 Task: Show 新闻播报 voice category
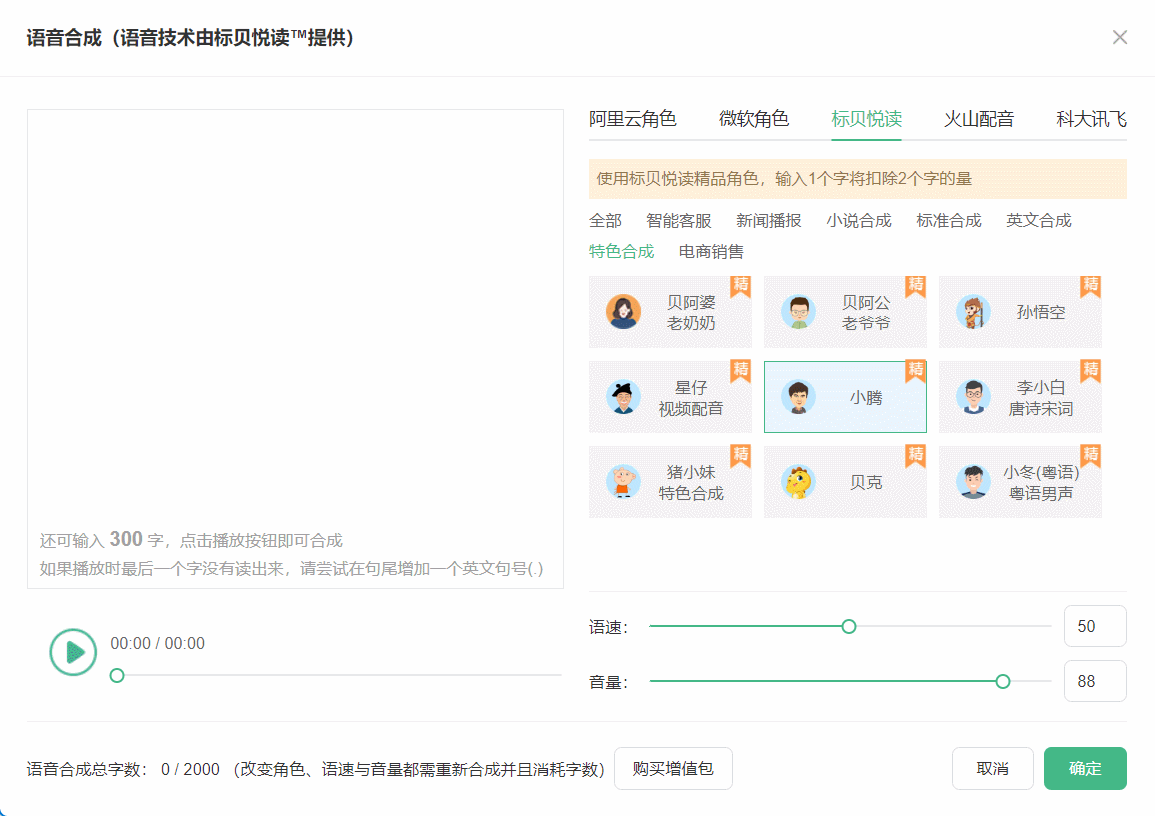(768, 221)
